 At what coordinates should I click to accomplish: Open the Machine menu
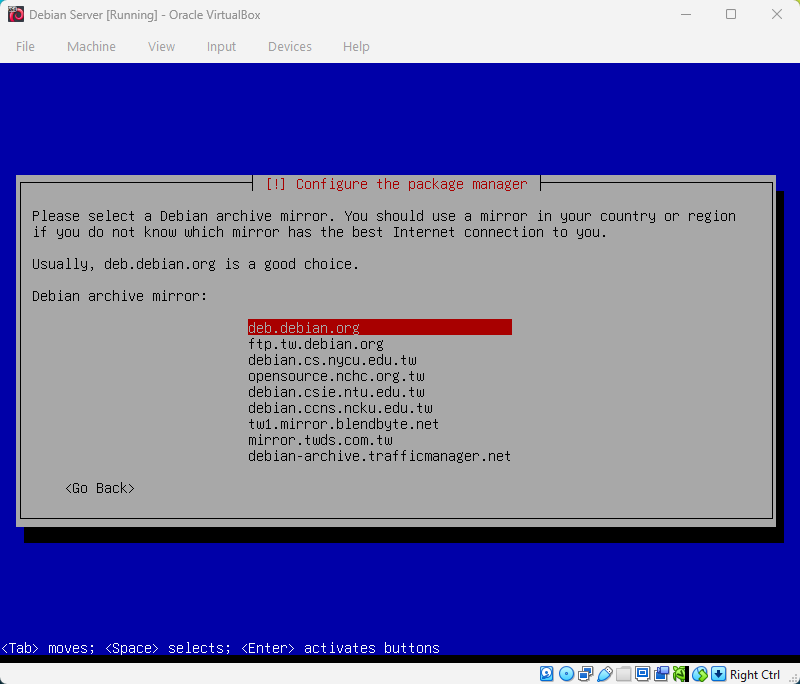[91, 46]
